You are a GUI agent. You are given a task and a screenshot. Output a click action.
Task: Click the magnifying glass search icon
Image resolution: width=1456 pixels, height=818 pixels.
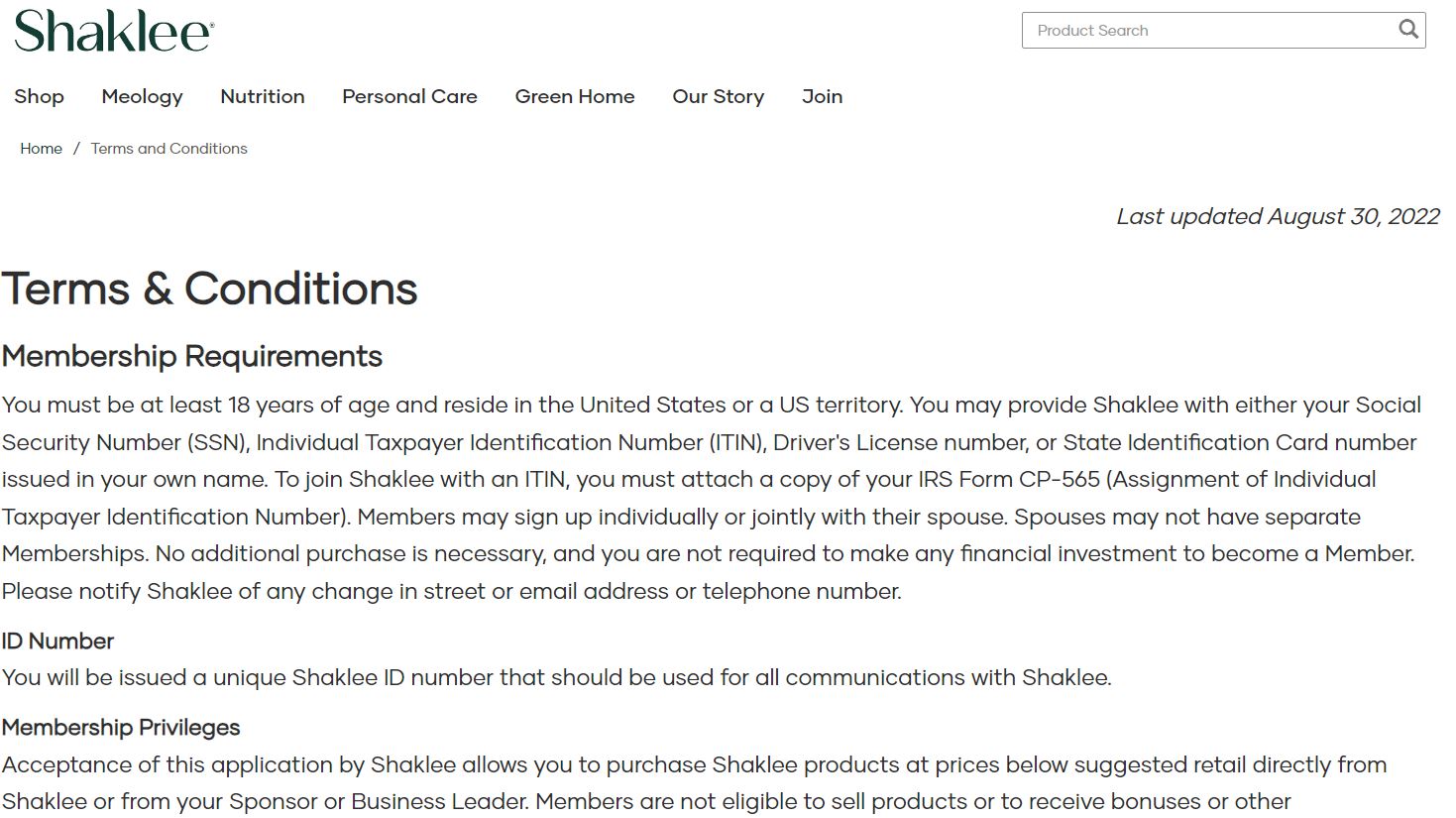[1407, 30]
